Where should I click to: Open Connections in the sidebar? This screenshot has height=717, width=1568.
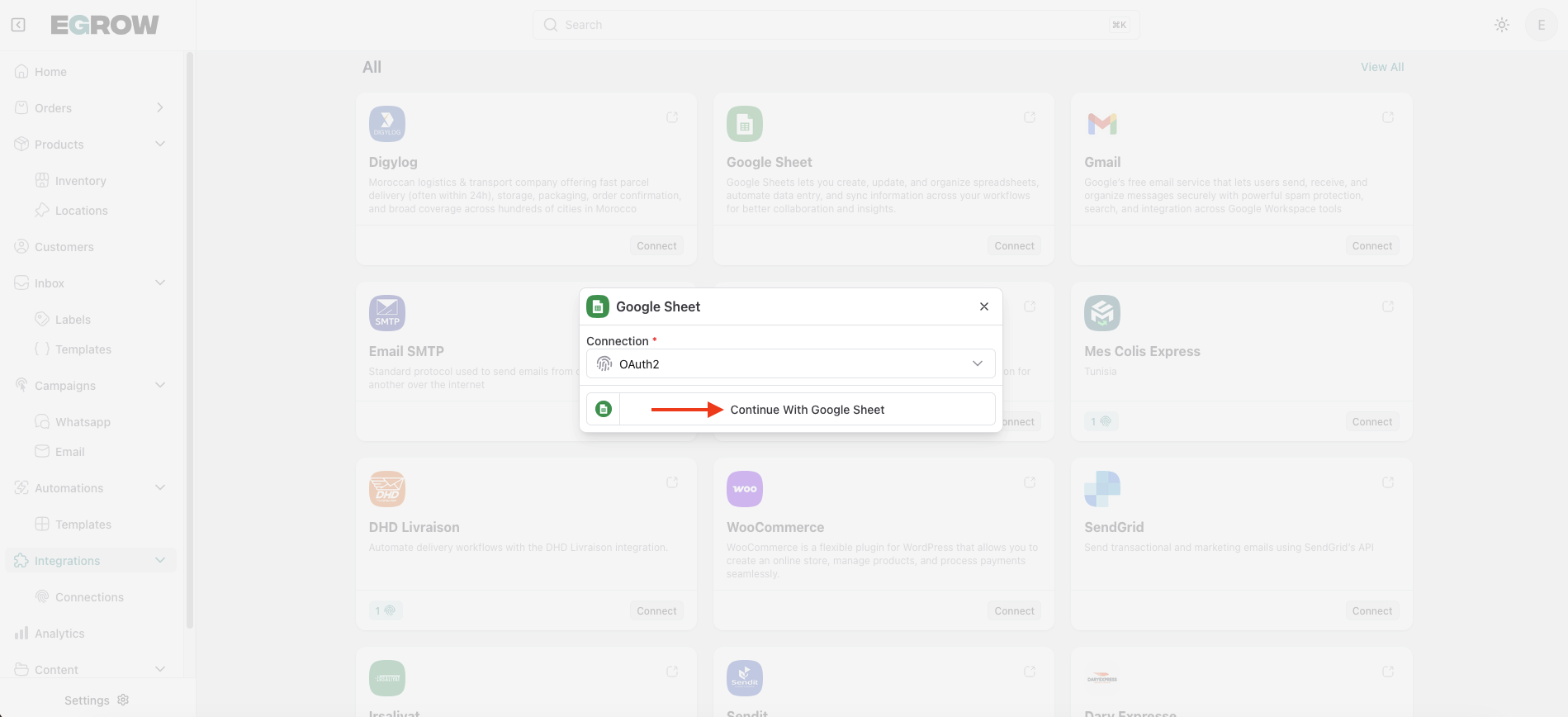pyautogui.click(x=89, y=597)
